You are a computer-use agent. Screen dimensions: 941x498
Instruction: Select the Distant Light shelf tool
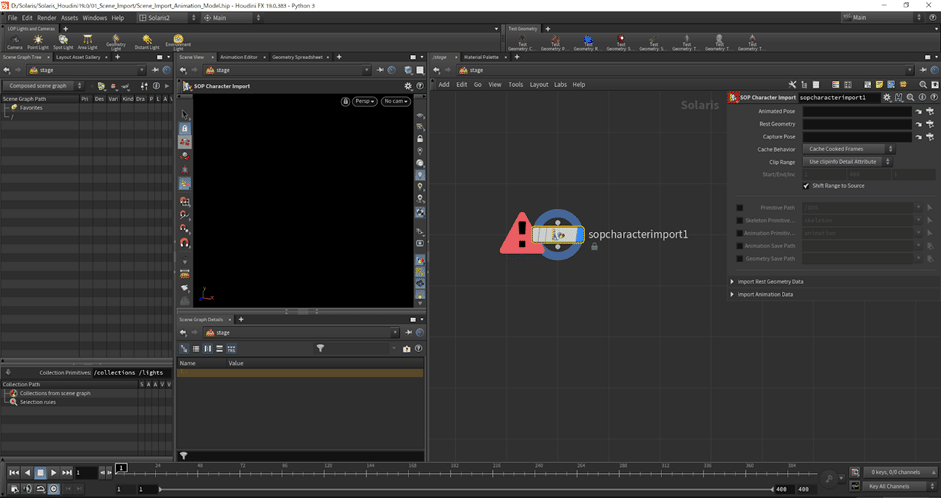click(x=147, y=41)
